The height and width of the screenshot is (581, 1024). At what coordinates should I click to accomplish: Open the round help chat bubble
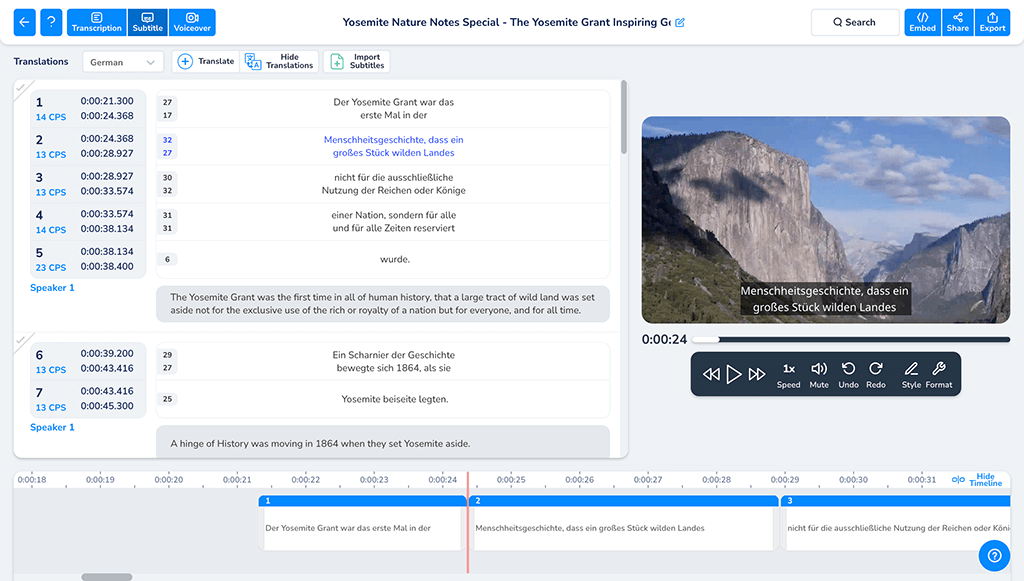coord(994,556)
